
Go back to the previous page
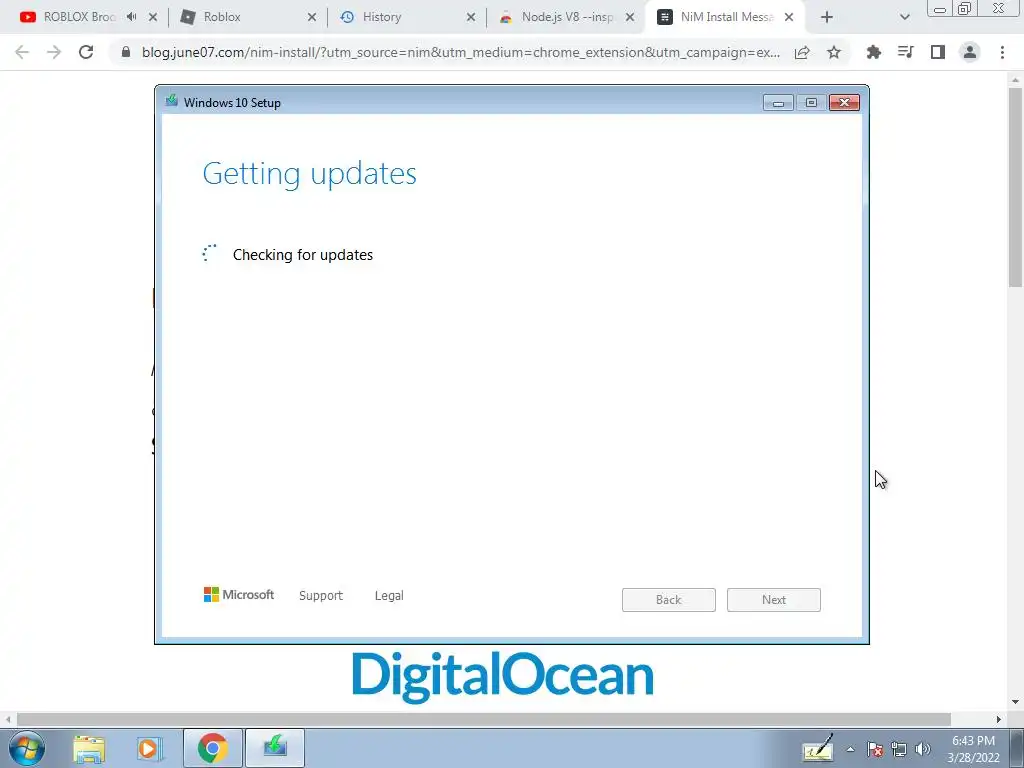[x=22, y=52]
